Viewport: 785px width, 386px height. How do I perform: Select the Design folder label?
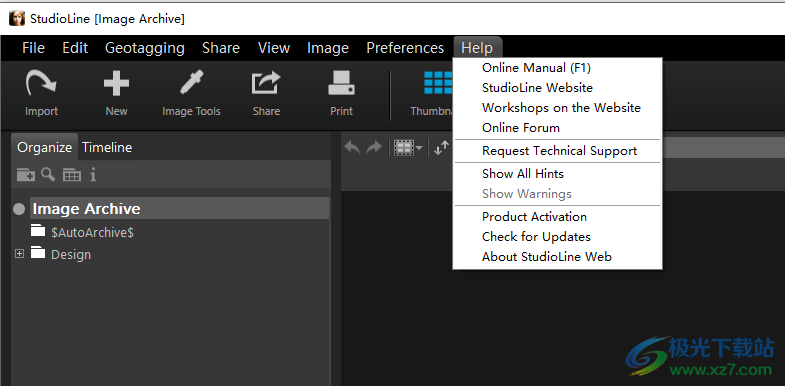coord(71,254)
